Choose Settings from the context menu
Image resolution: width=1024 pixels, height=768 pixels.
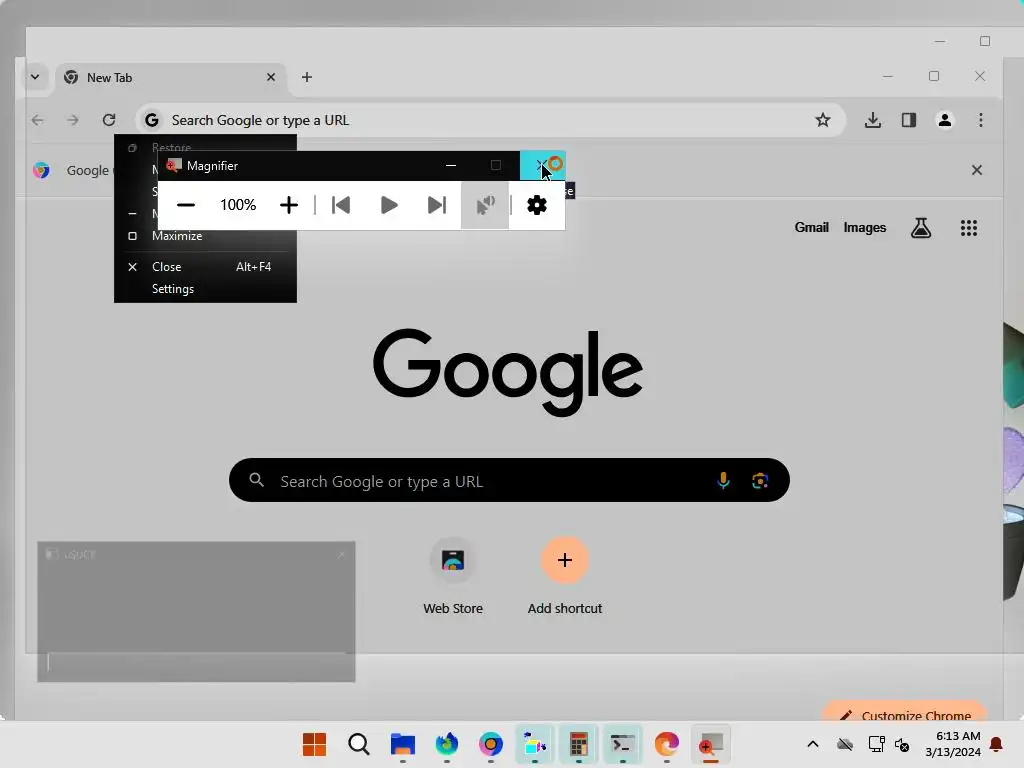pyautogui.click(x=205, y=289)
